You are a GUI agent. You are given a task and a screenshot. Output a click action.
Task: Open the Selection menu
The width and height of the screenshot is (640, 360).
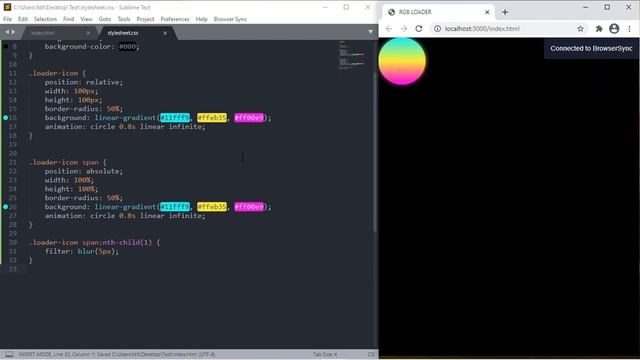coord(45,19)
